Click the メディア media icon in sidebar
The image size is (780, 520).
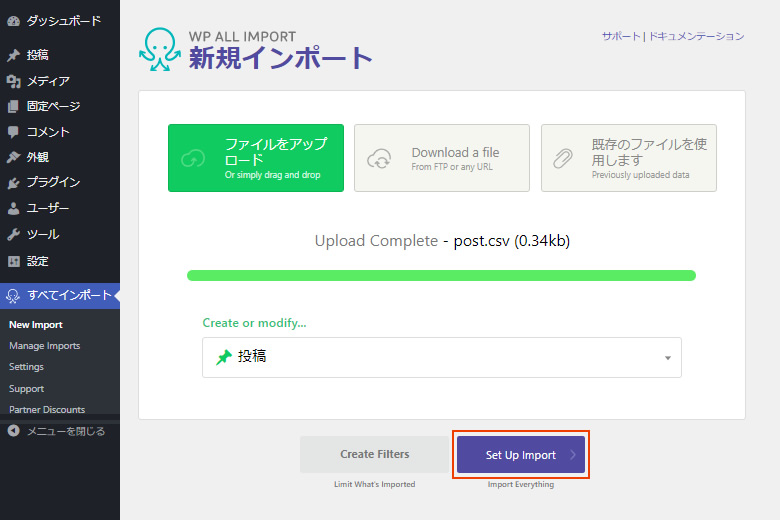13,81
